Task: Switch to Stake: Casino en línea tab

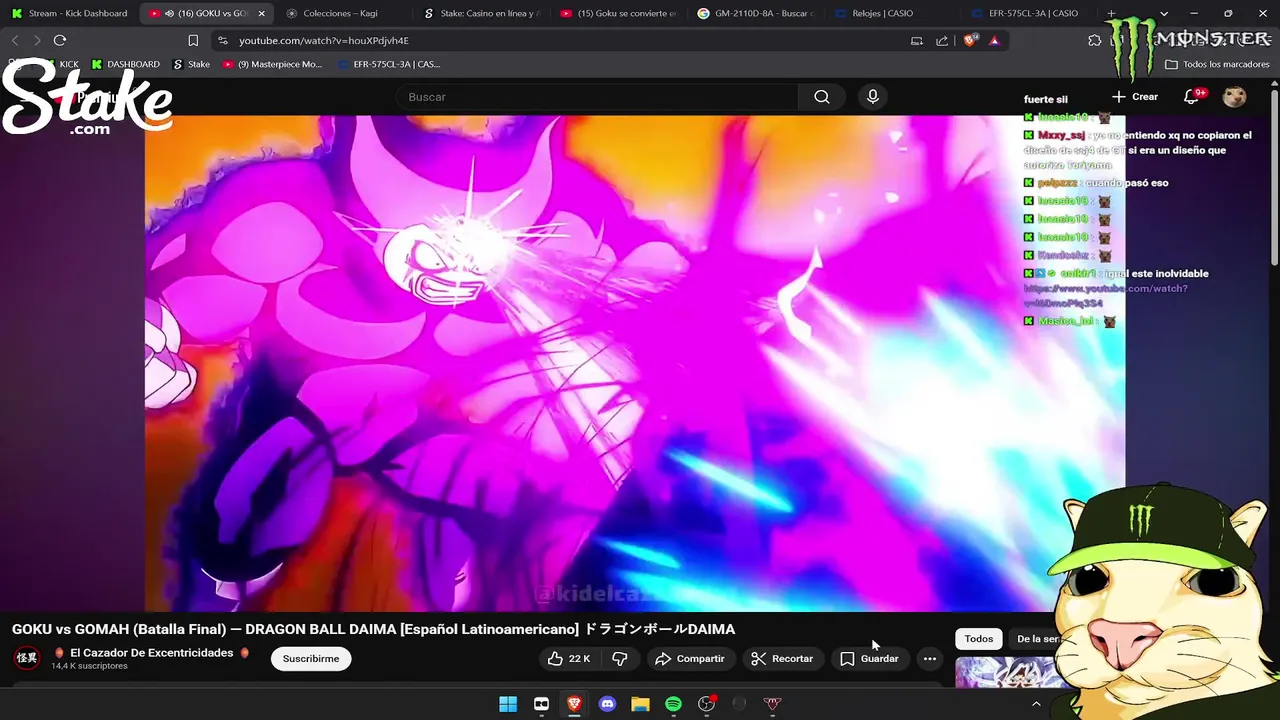Action: click(480, 14)
